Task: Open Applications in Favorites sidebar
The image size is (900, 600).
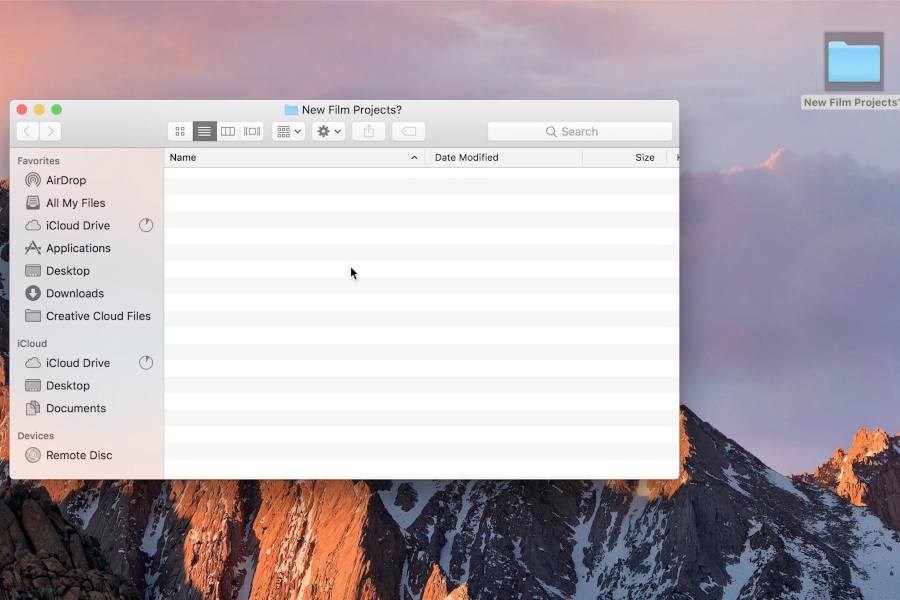Action: click(78, 248)
